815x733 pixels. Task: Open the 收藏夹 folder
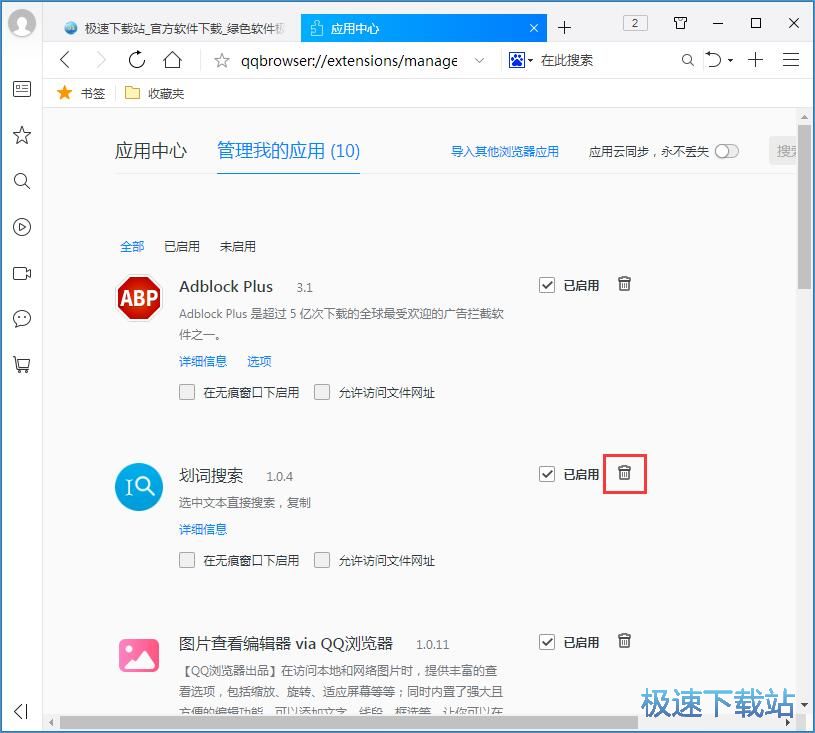[x=154, y=93]
